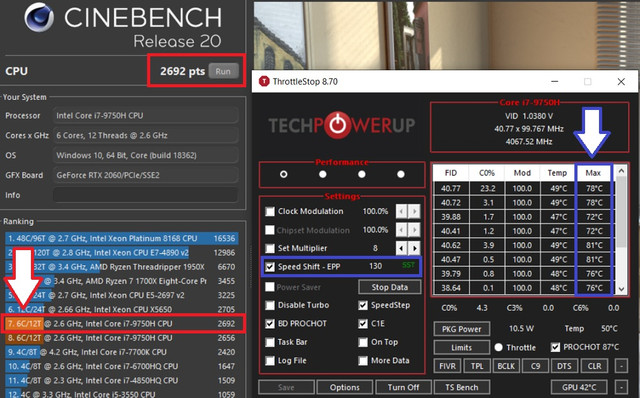Screen dimensions: 640x398
Task: Click the GPU 42°C button
Action: pyautogui.click(x=579, y=387)
